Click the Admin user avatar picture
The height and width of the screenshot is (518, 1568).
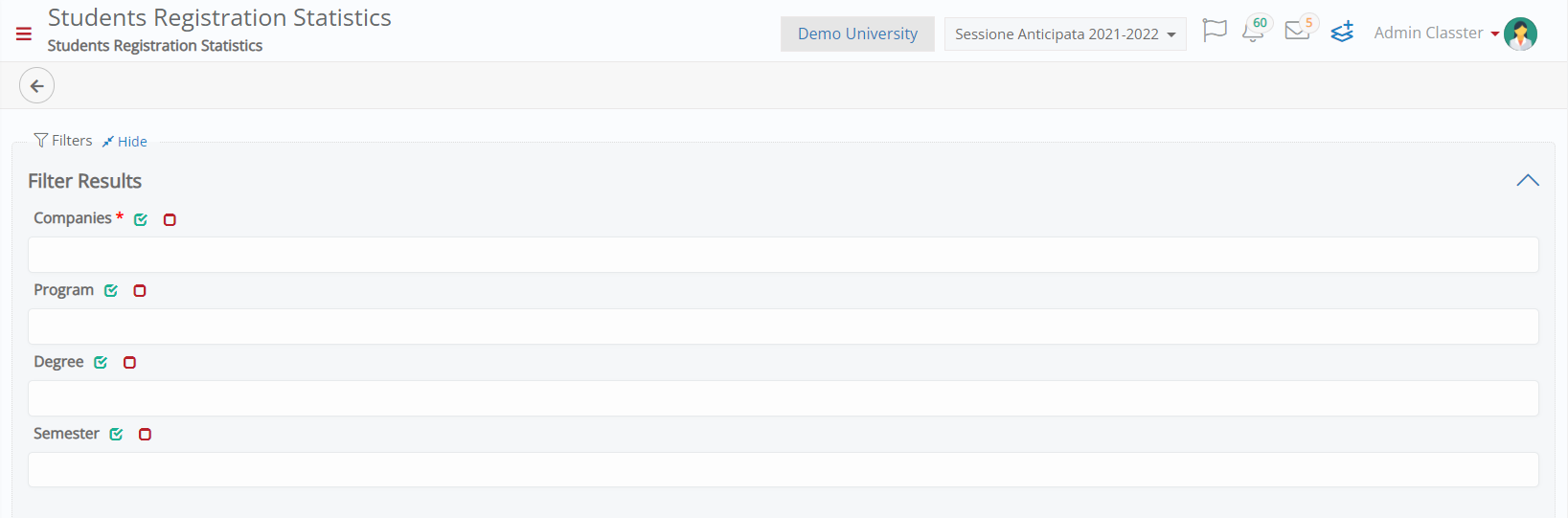[x=1520, y=34]
